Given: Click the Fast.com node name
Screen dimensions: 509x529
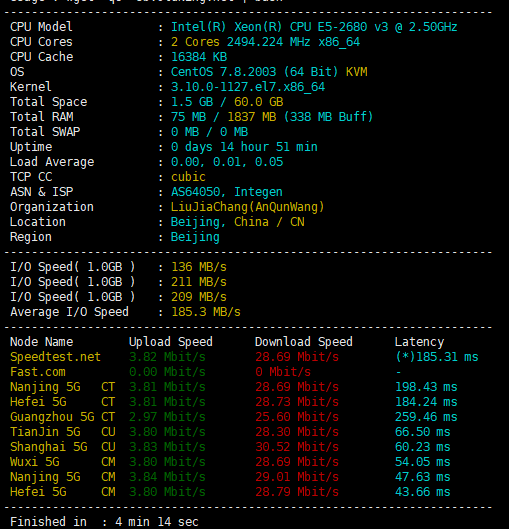Looking at the screenshot, I should [38, 372].
